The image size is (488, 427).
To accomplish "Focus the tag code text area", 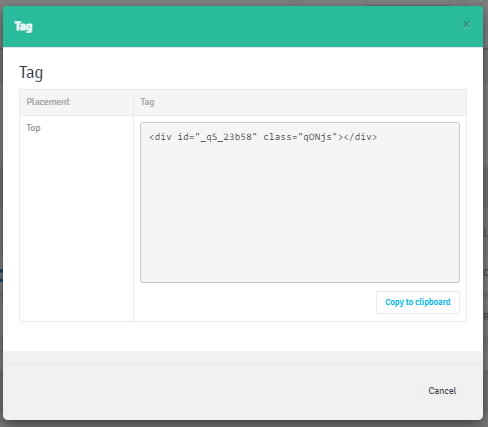I will coord(300,202).
